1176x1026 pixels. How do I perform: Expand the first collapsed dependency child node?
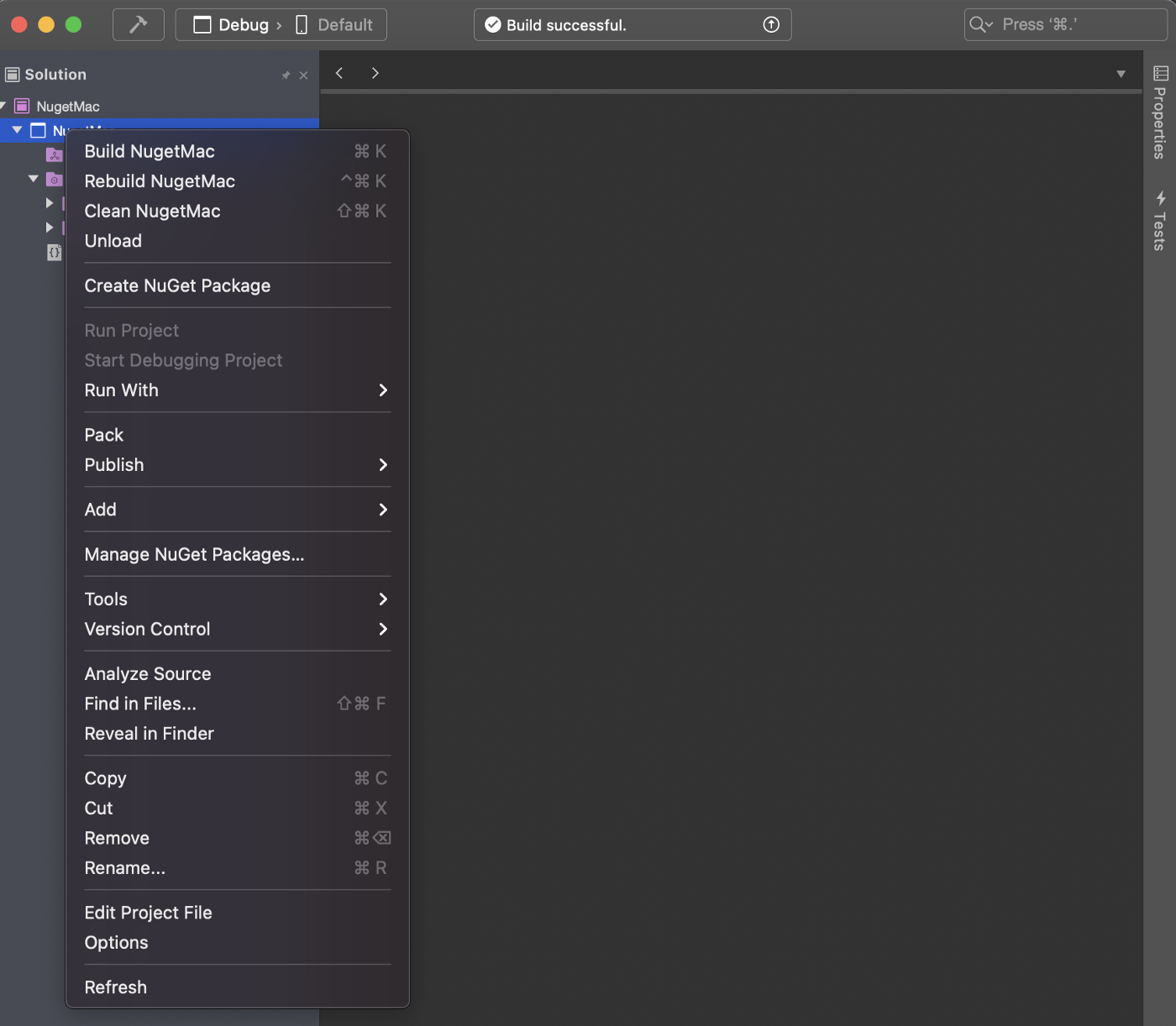[50, 203]
